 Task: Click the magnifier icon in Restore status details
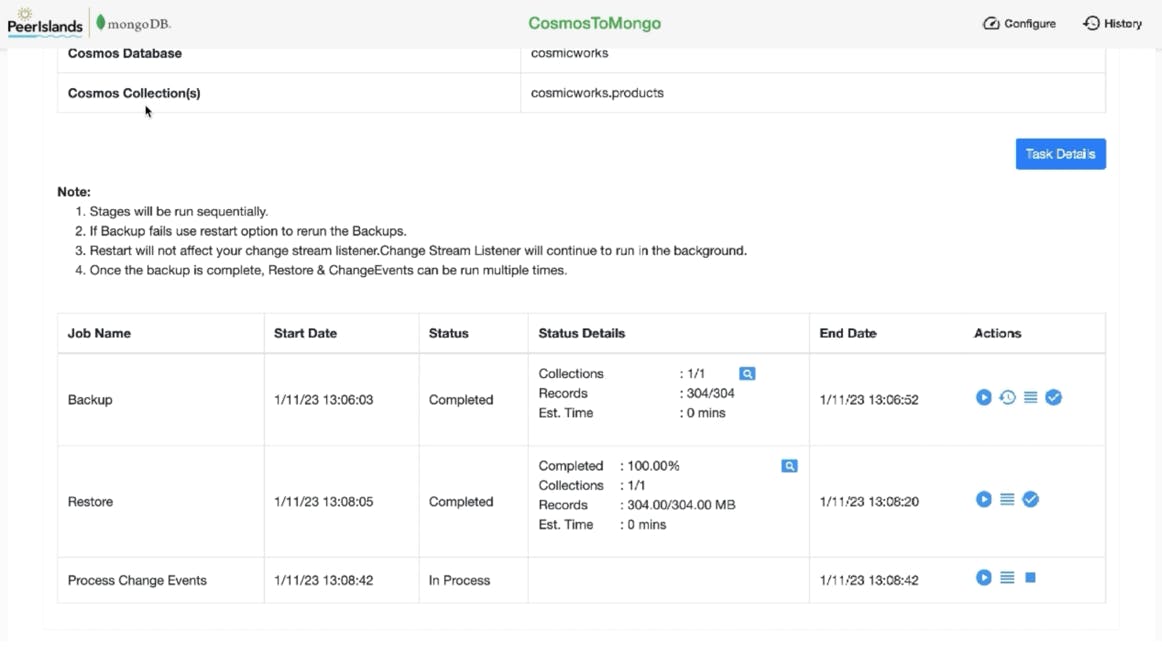click(x=789, y=466)
